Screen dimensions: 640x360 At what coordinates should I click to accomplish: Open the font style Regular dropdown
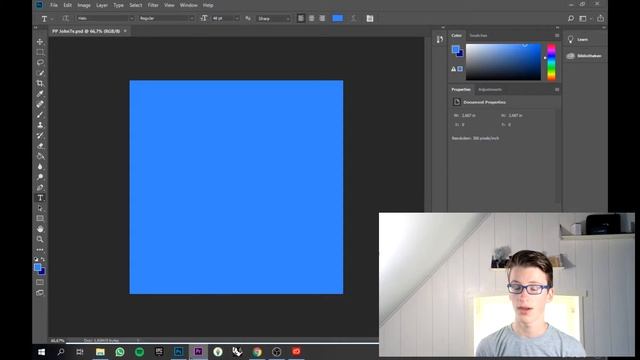click(166, 18)
